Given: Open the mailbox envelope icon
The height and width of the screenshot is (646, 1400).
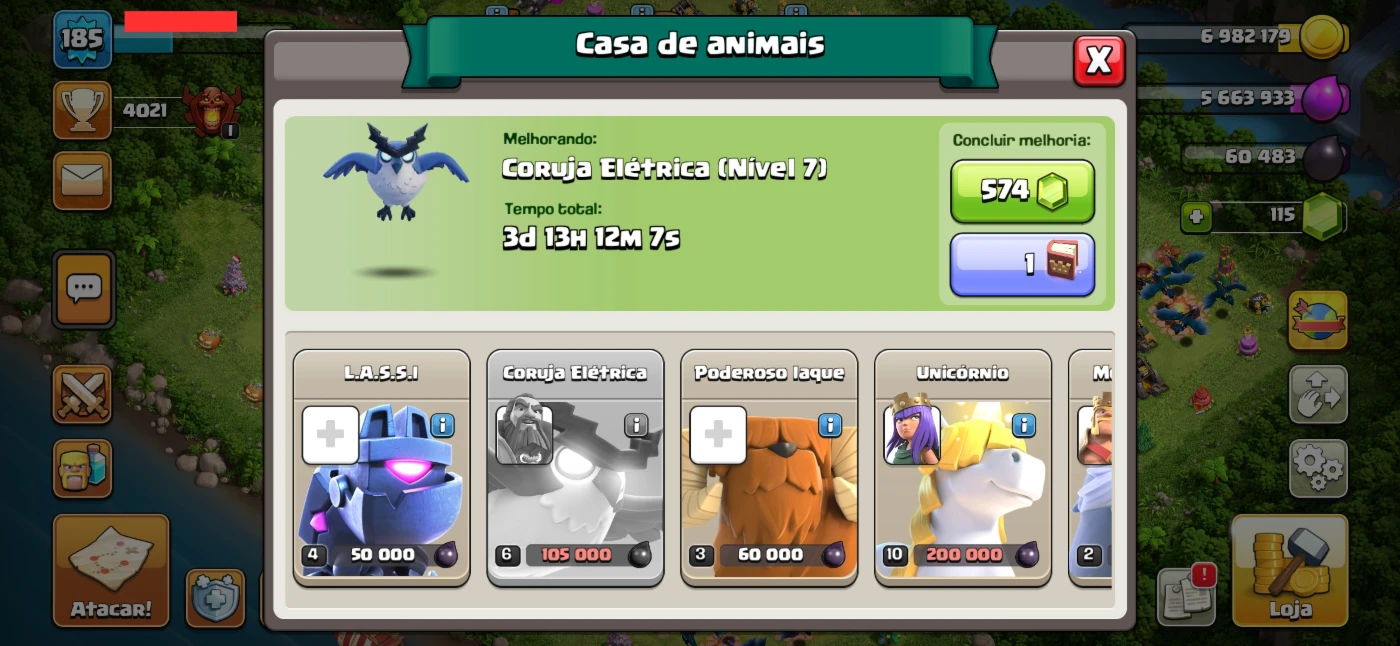Looking at the screenshot, I should (x=82, y=181).
